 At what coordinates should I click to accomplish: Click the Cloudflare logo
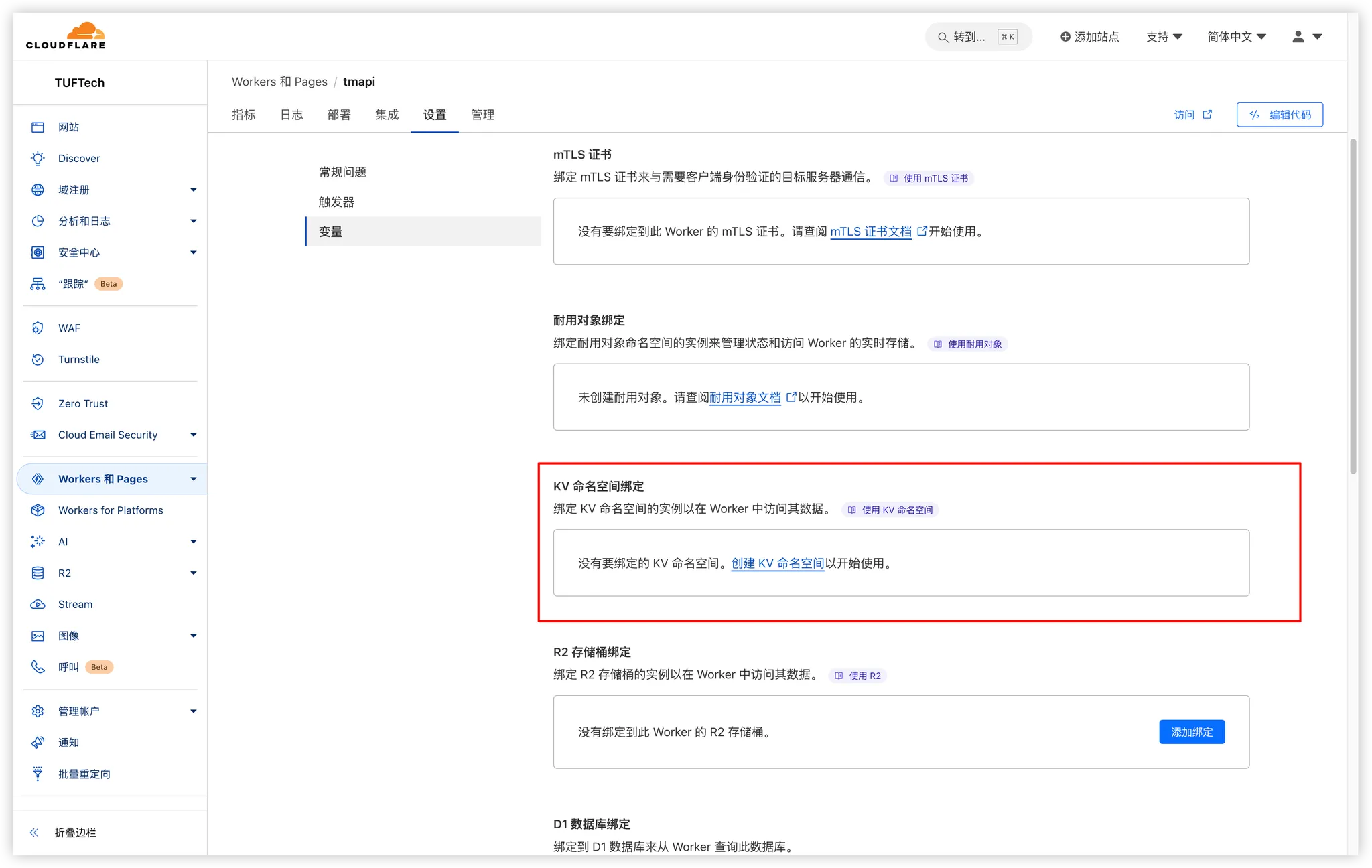pyautogui.click(x=66, y=36)
